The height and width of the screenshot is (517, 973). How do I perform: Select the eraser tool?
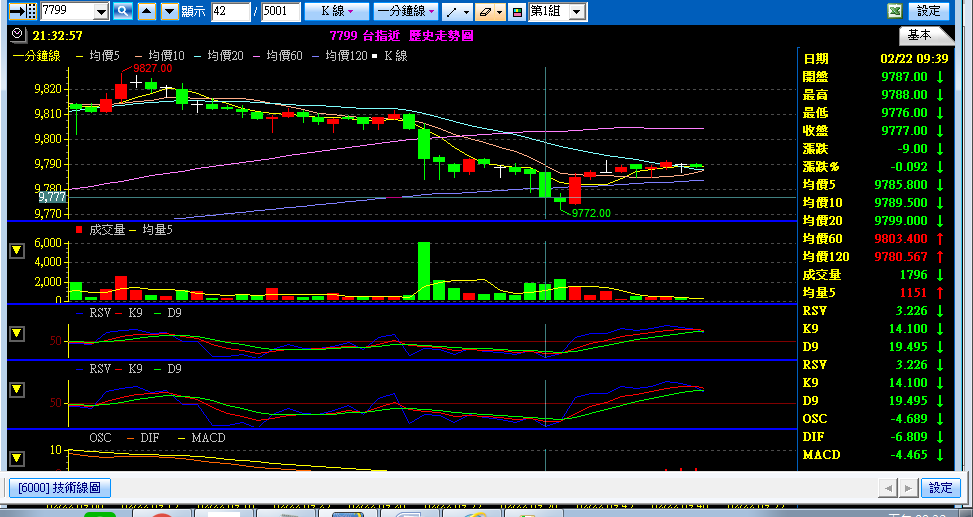(485, 11)
